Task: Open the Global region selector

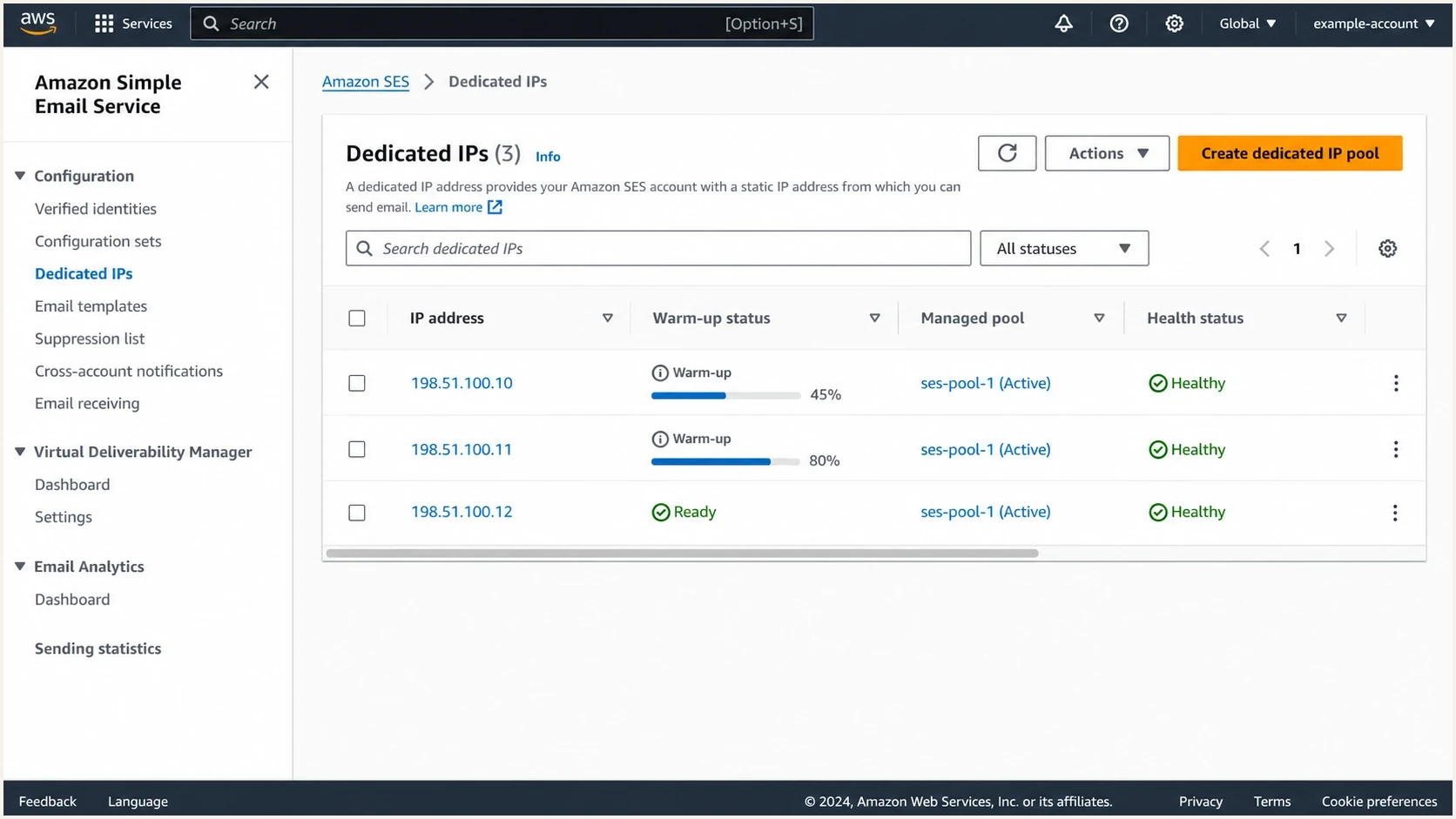Action: pos(1247,23)
